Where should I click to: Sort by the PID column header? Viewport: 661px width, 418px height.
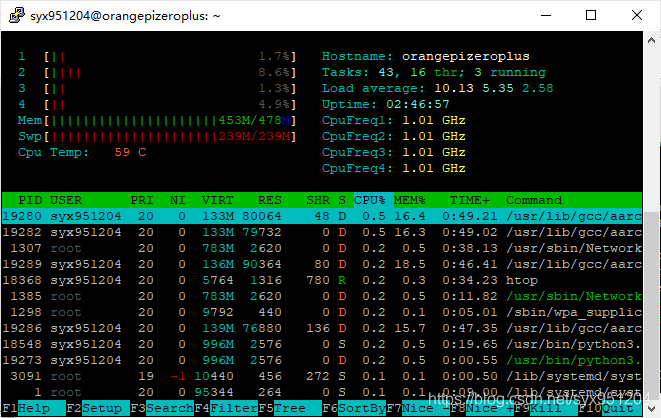(30, 200)
